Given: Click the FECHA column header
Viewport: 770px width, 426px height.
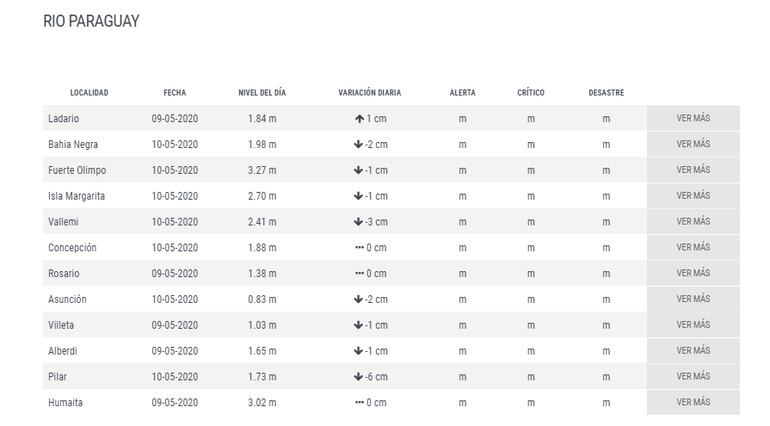Looking at the screenshot, I should (x=175, y=93).
